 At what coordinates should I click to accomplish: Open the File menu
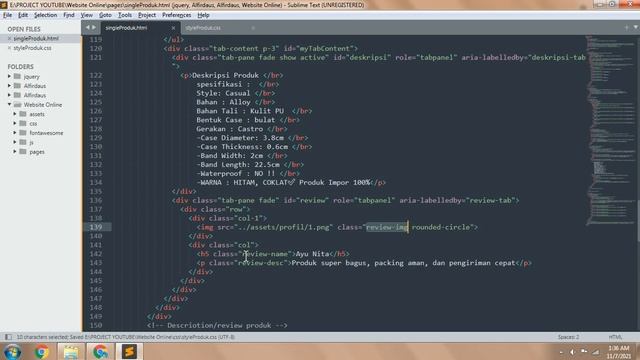7,15
